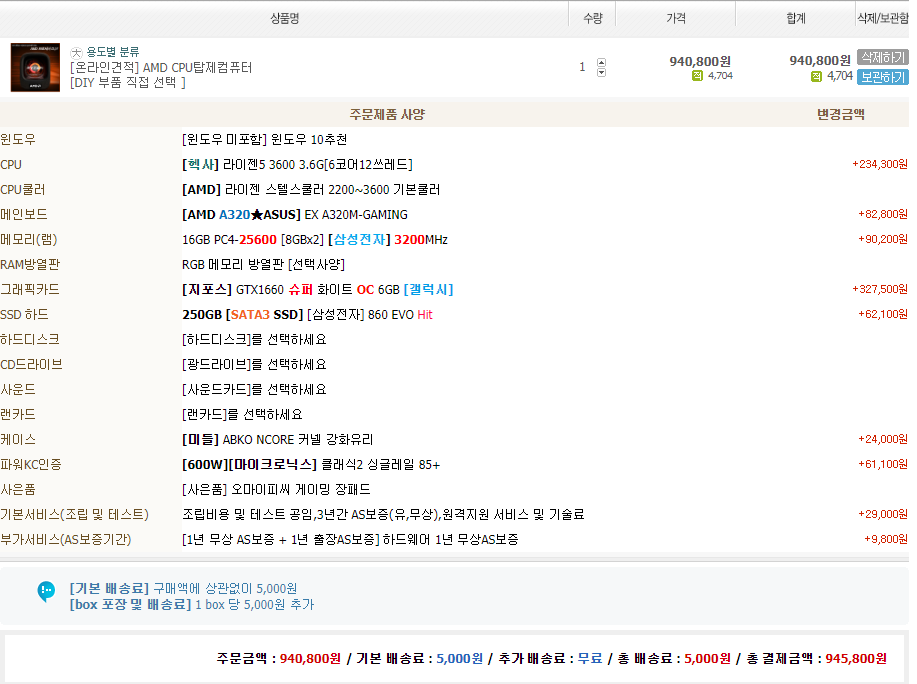Open the 용도별 분류 category link
This screenshot has width=917, height=684.
click(113, 52)
